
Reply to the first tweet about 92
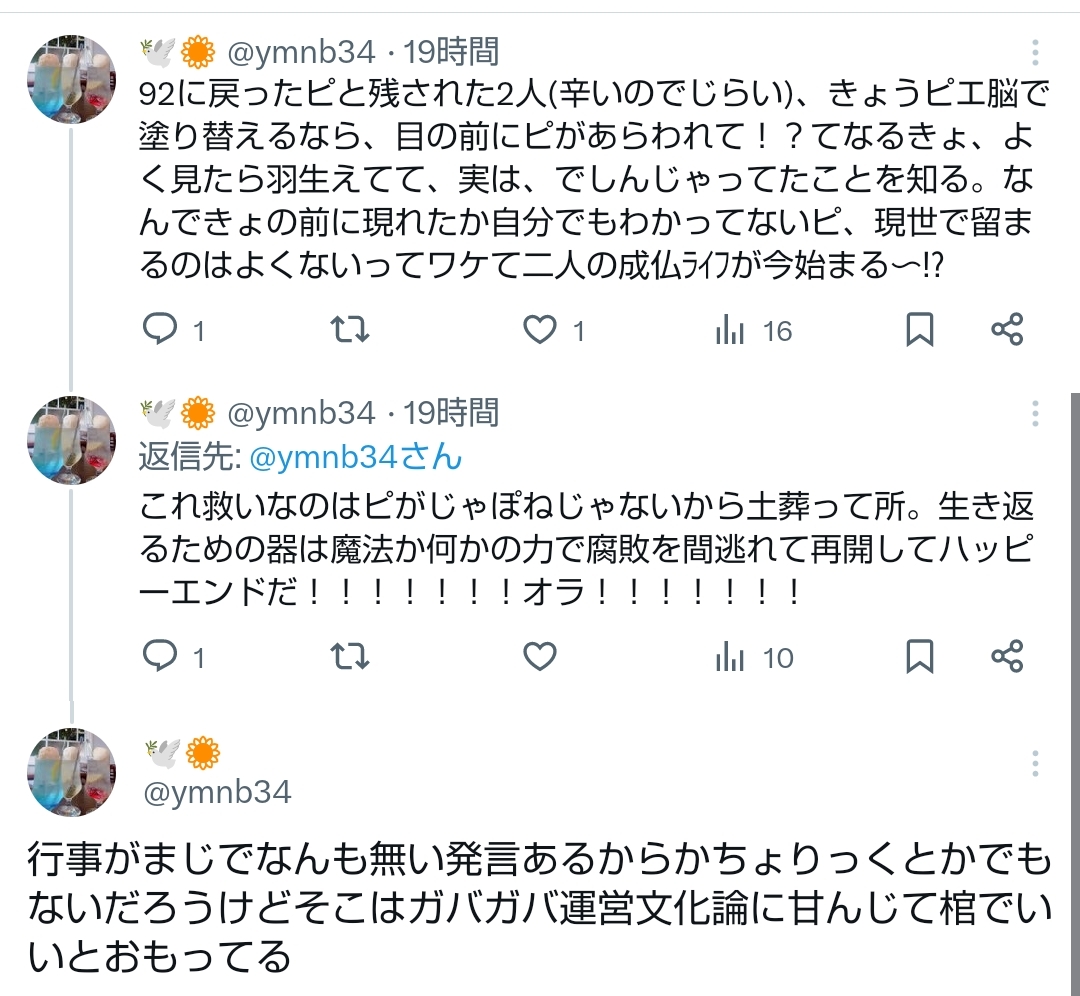click(x=160, y=330)
